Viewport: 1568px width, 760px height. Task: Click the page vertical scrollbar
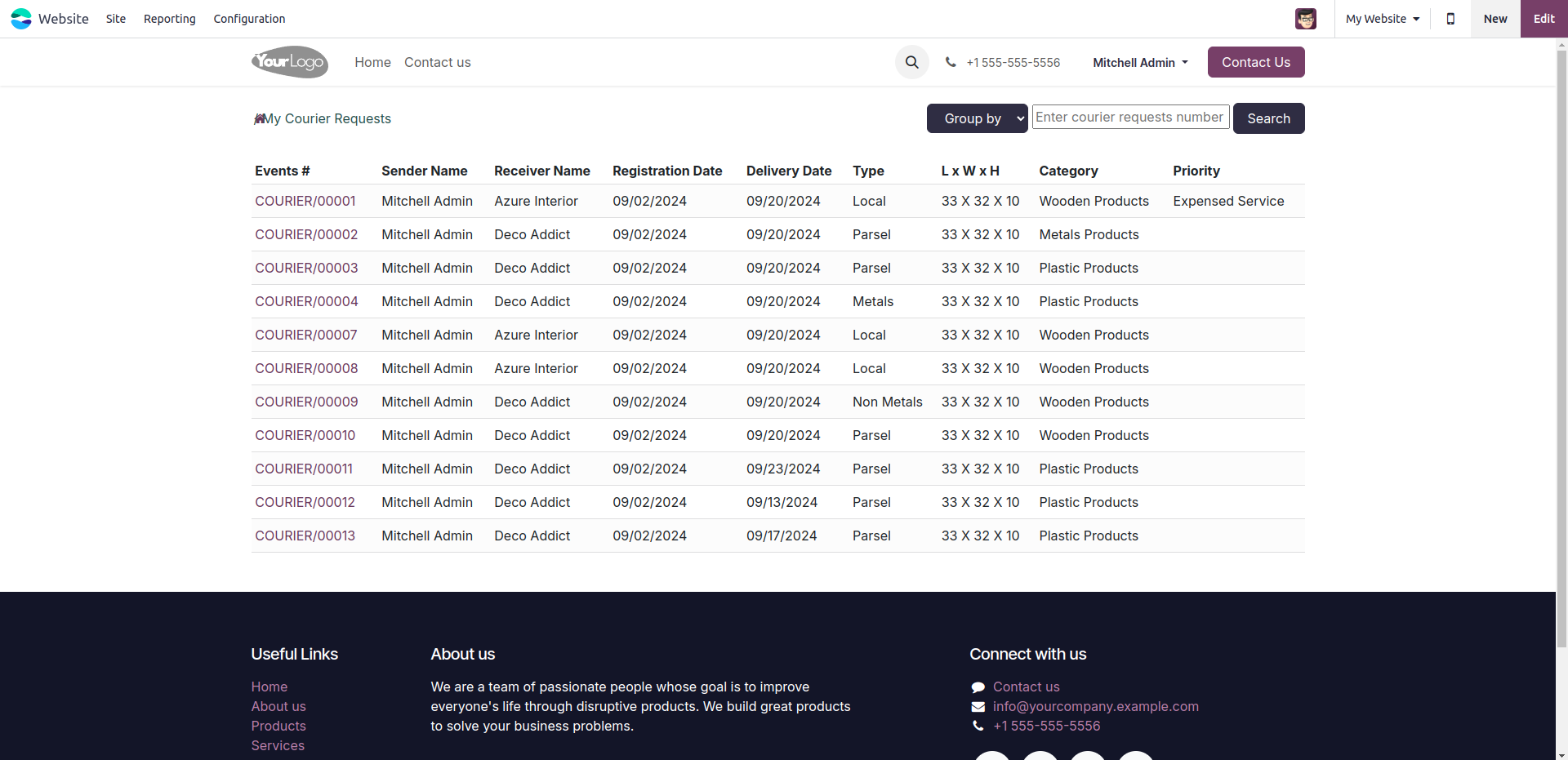tap(1561, 327)
